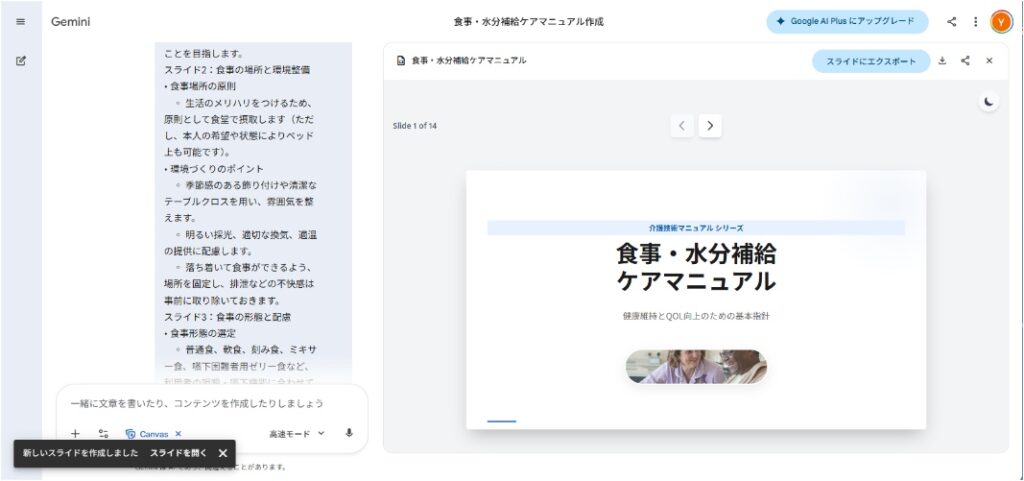
Task: Click Google AI Plus にアップグレード button
Action: coord(847,21)
